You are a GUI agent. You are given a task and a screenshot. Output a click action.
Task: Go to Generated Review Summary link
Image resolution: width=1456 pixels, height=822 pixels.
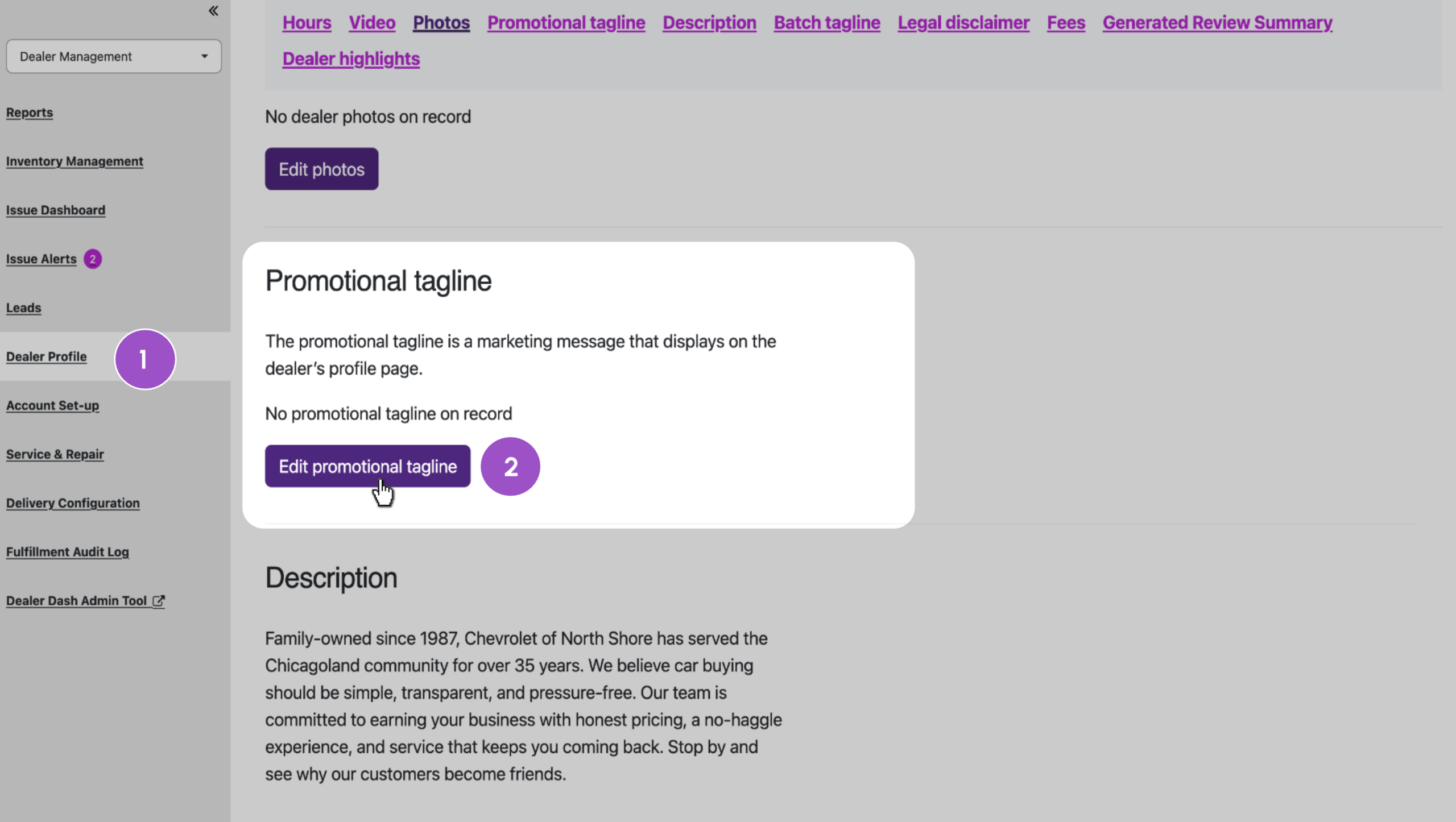click(x=1217, y=23)
